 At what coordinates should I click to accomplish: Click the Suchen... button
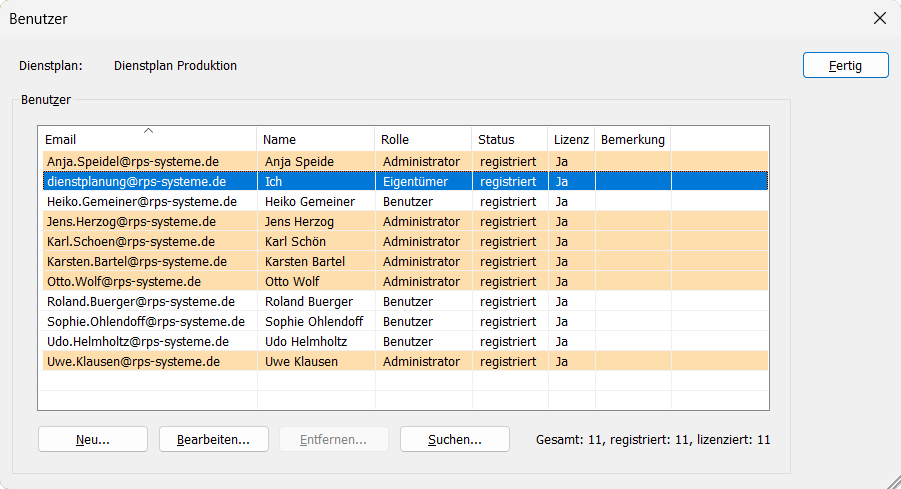455,440
